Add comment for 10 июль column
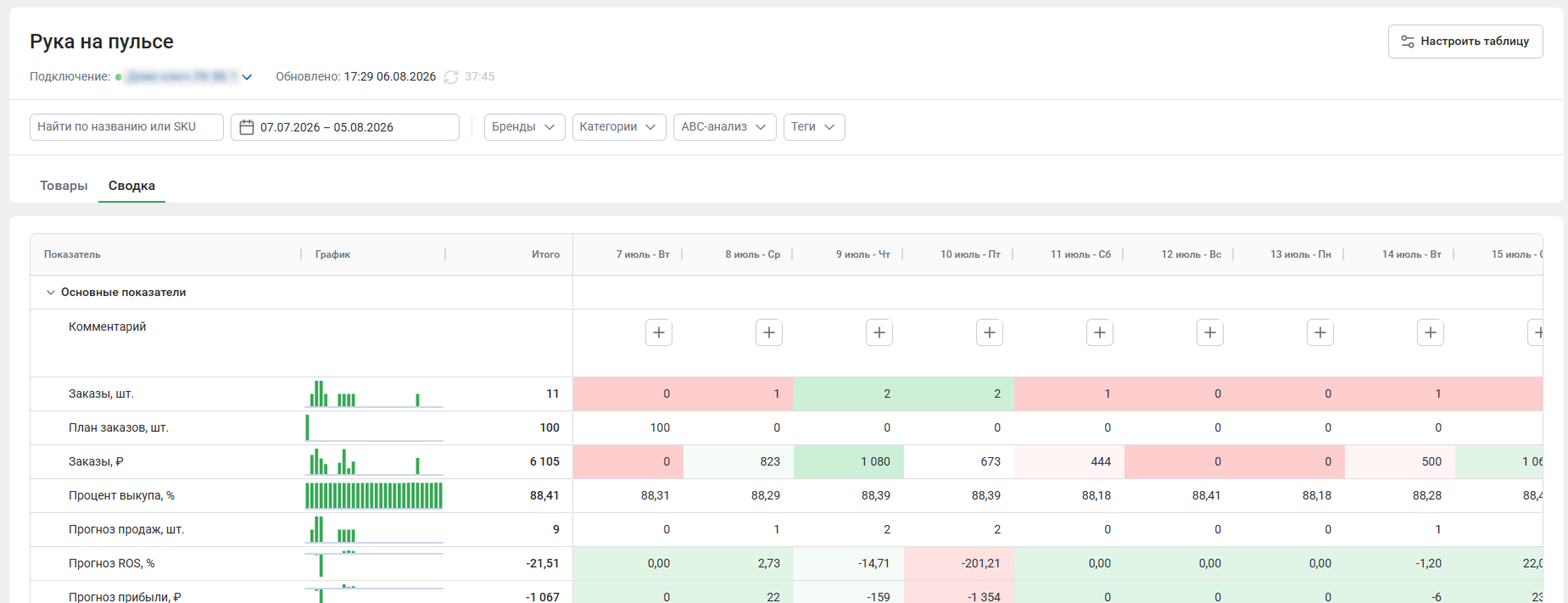The height and width of the screenshot is (603, 1568). tap(989, 332)
